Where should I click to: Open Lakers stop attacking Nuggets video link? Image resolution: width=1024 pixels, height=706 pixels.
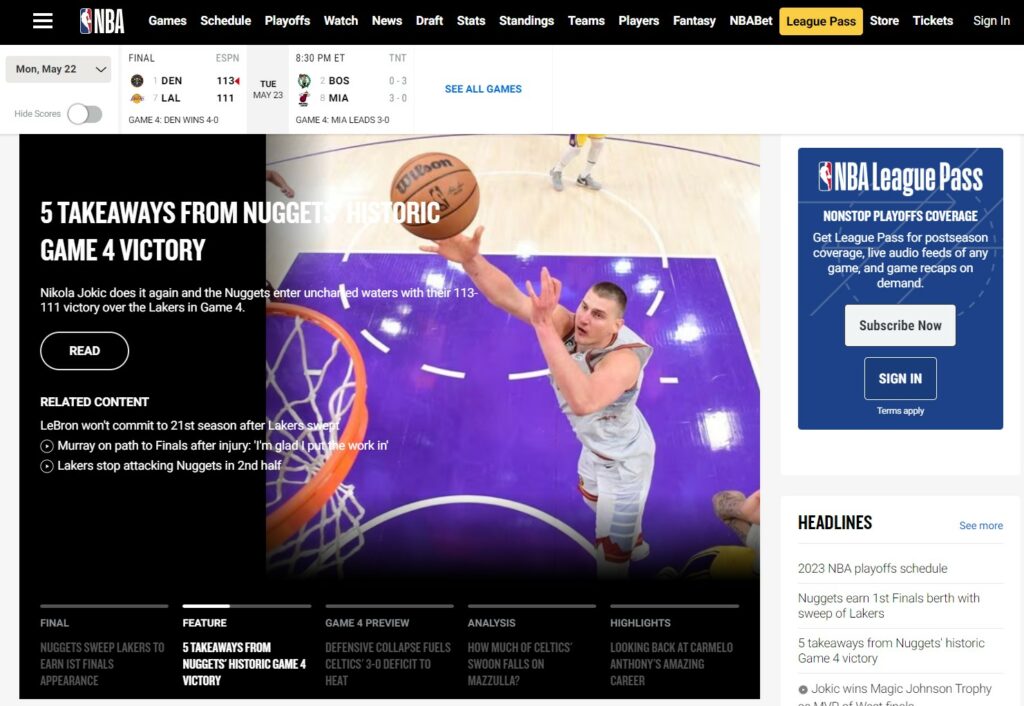pos(170,466)
